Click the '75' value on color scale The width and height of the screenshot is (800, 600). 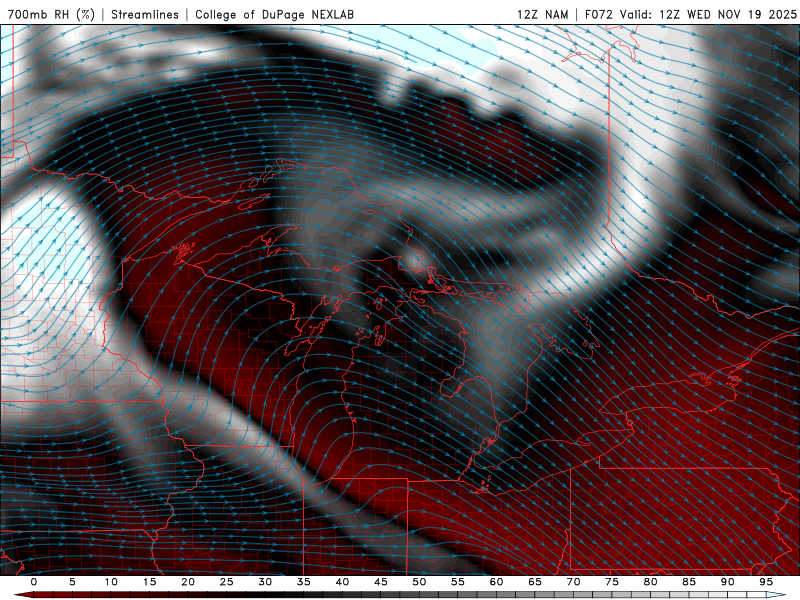612,582
